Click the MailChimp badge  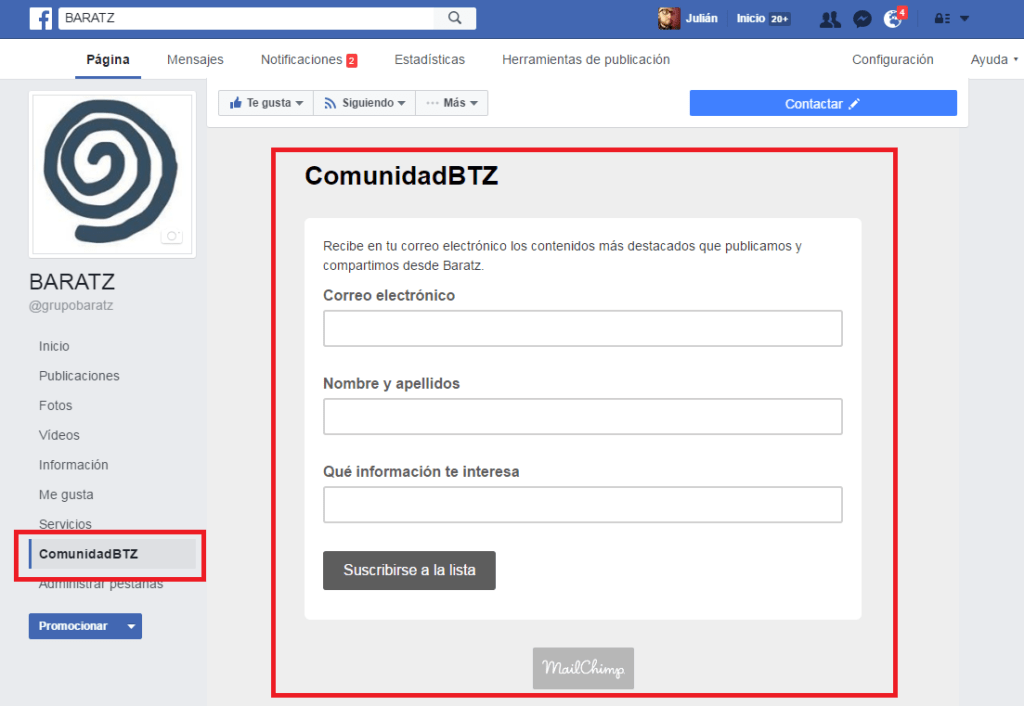pos(583,668)
